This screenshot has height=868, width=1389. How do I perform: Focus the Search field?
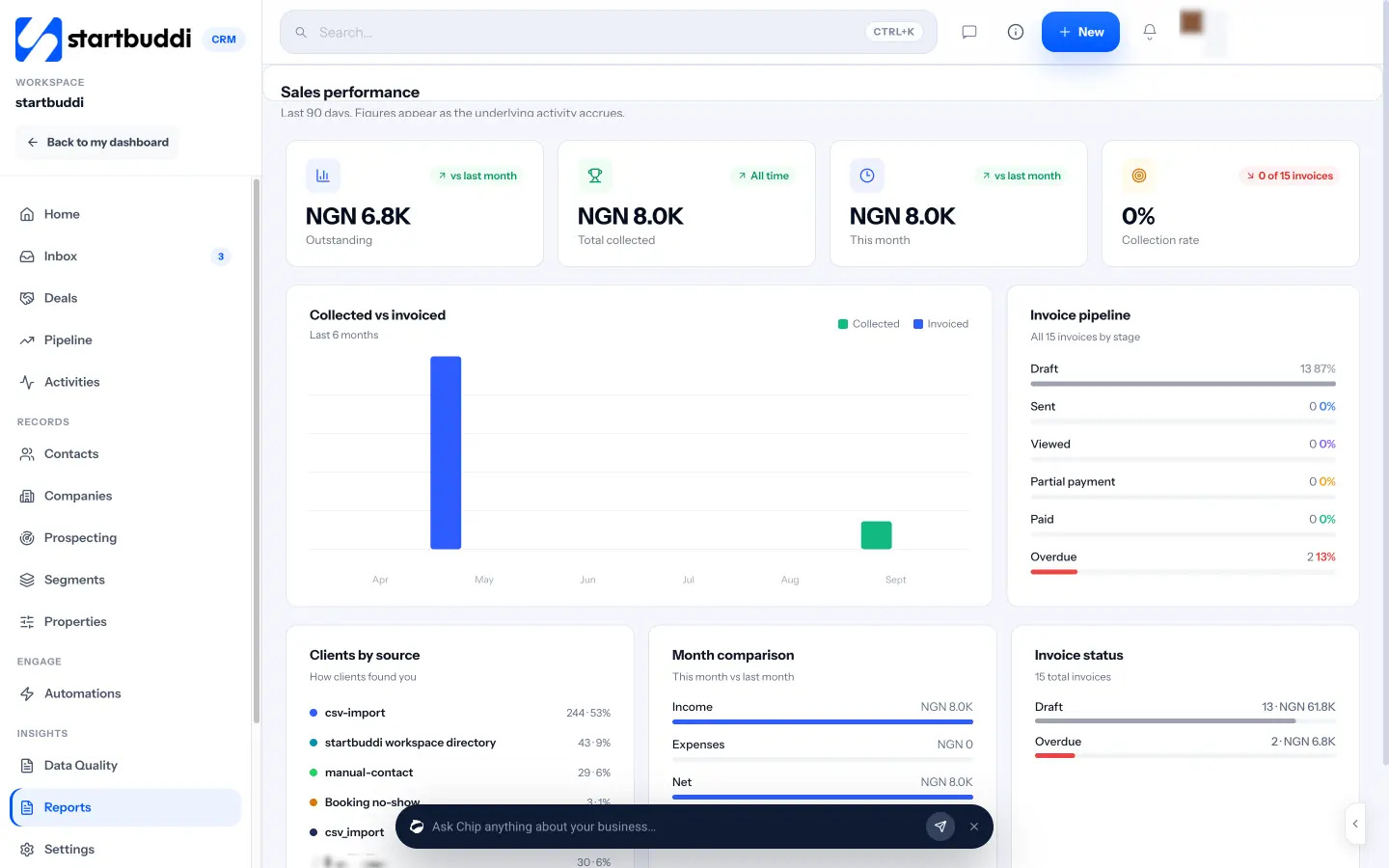click(x=609, y=32)
